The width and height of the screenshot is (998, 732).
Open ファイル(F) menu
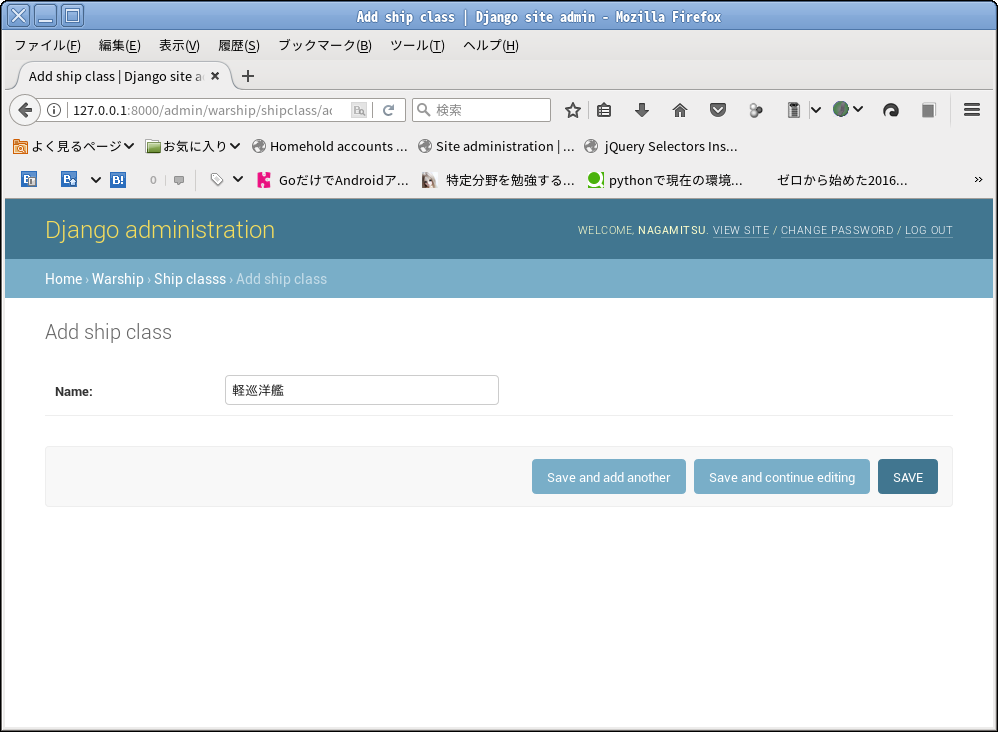(48, 45)
